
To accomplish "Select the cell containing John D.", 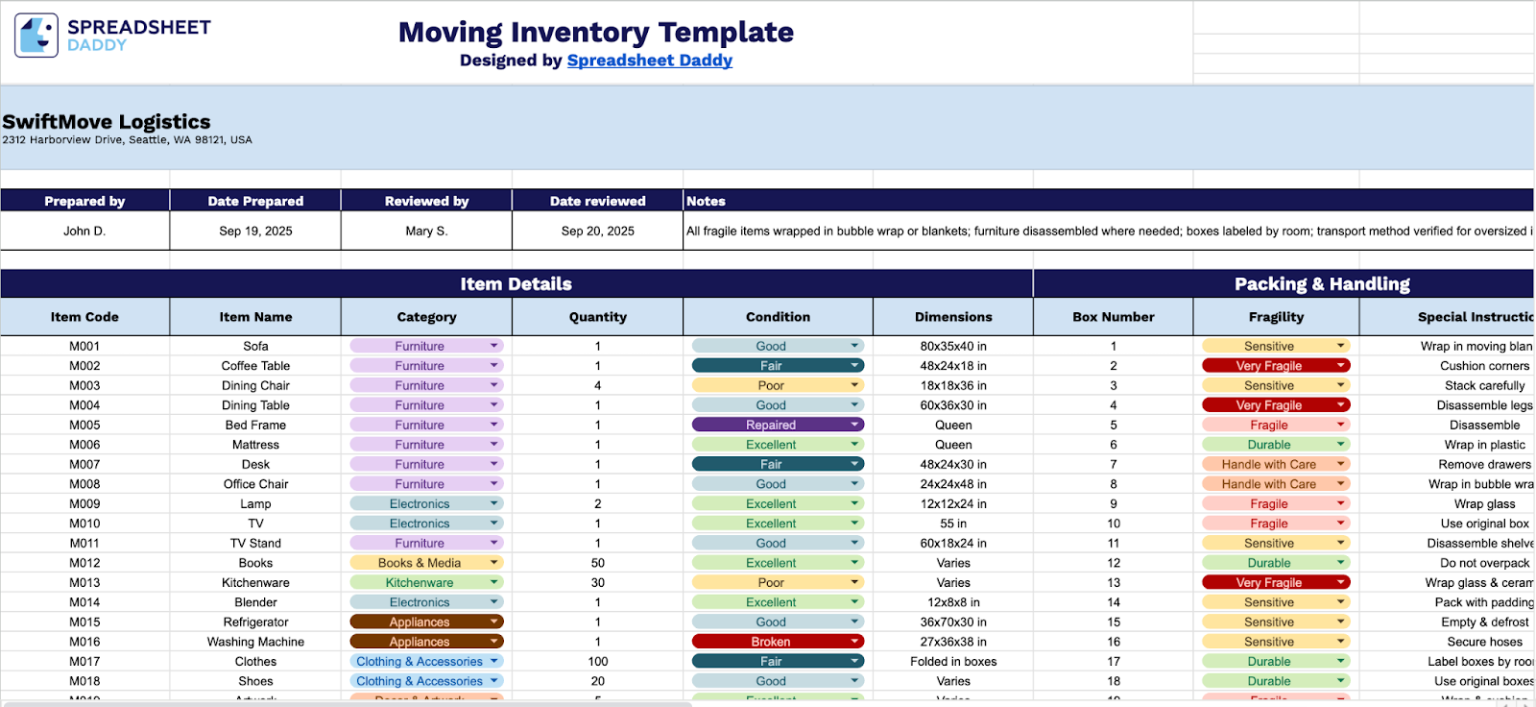I will click(85, 231).
